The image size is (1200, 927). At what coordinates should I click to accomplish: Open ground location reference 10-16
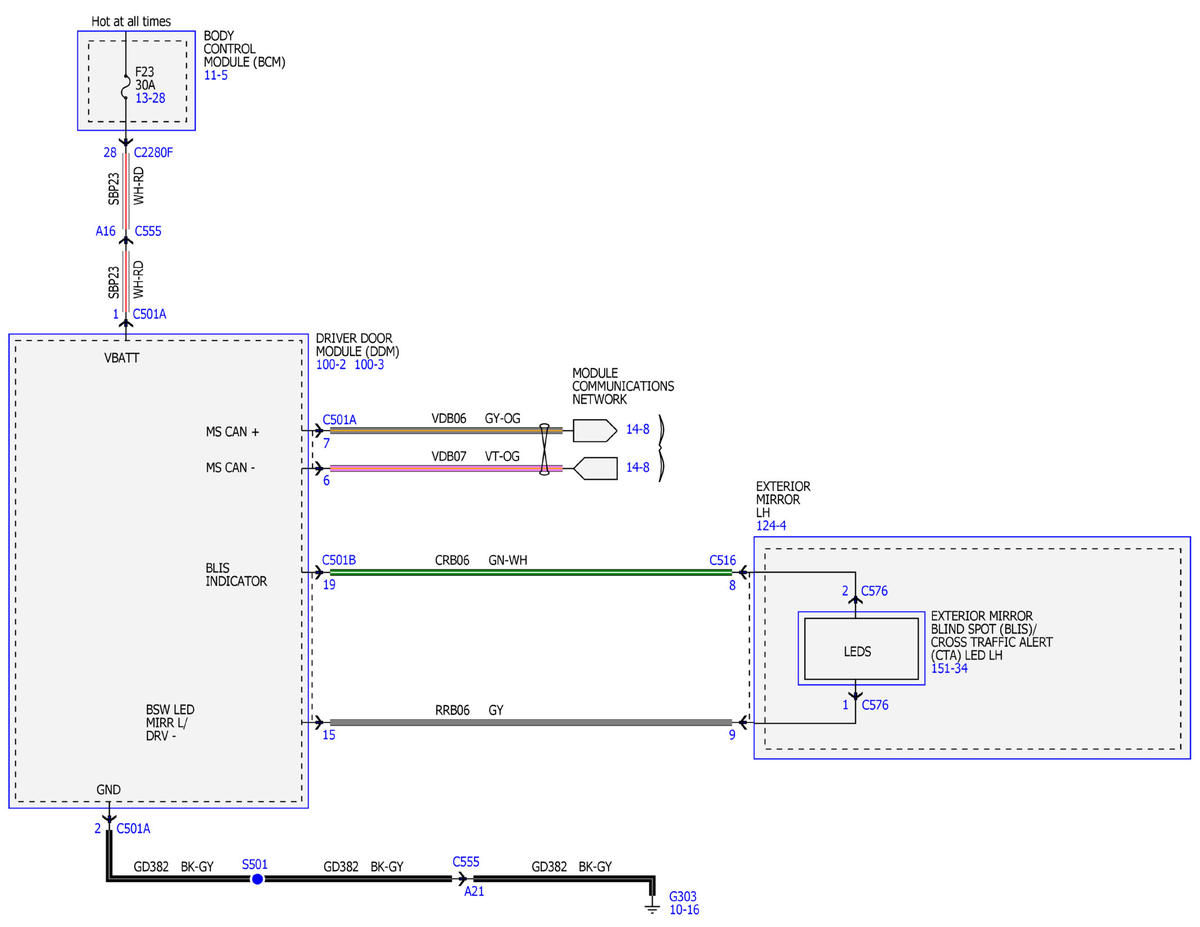click(x=684, y=911)
